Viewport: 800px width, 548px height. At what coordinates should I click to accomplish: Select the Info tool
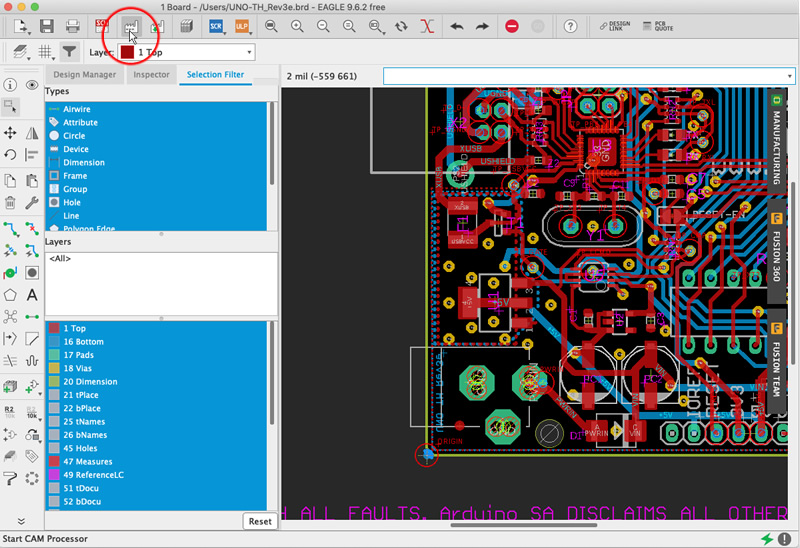(x=10, y=85)
